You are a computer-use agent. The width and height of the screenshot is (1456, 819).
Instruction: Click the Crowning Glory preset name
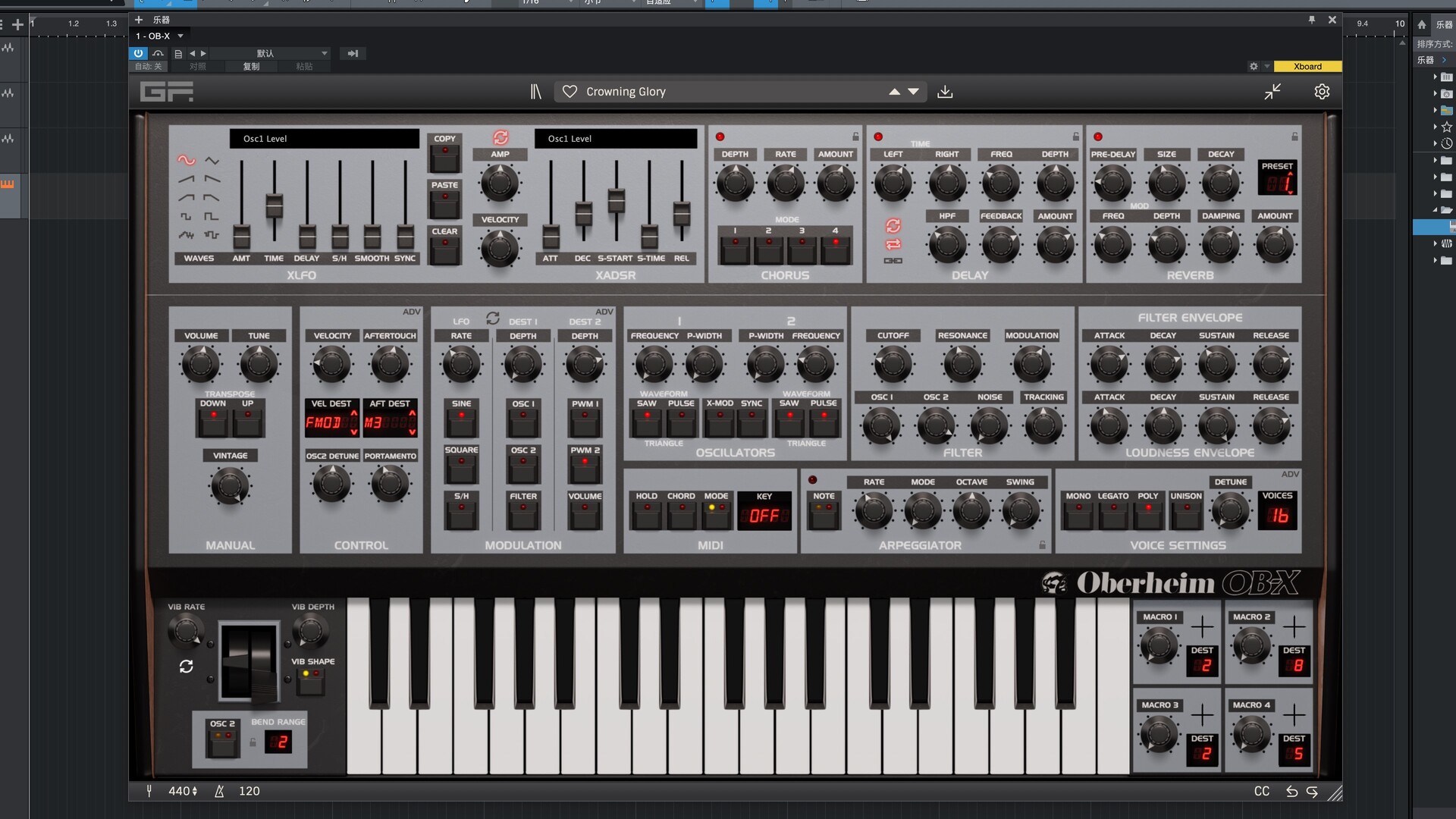point(626,92)
